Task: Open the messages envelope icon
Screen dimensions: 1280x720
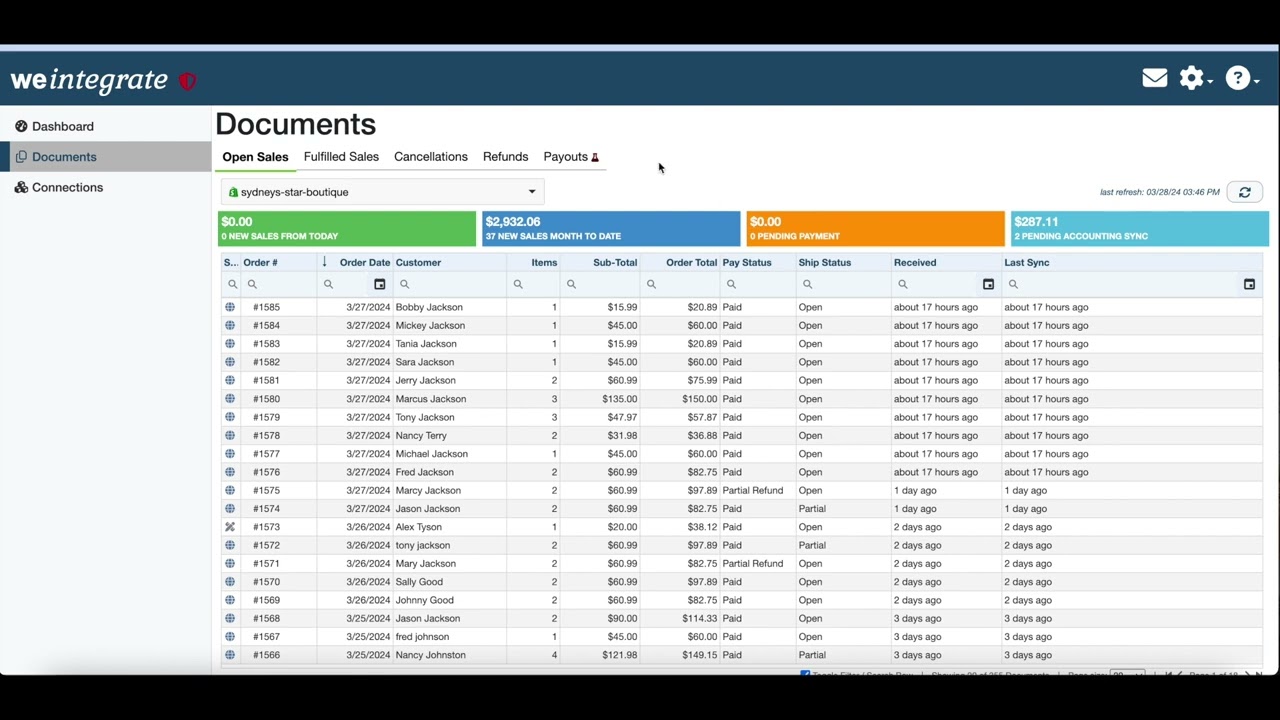Action: pos(1154,77)
